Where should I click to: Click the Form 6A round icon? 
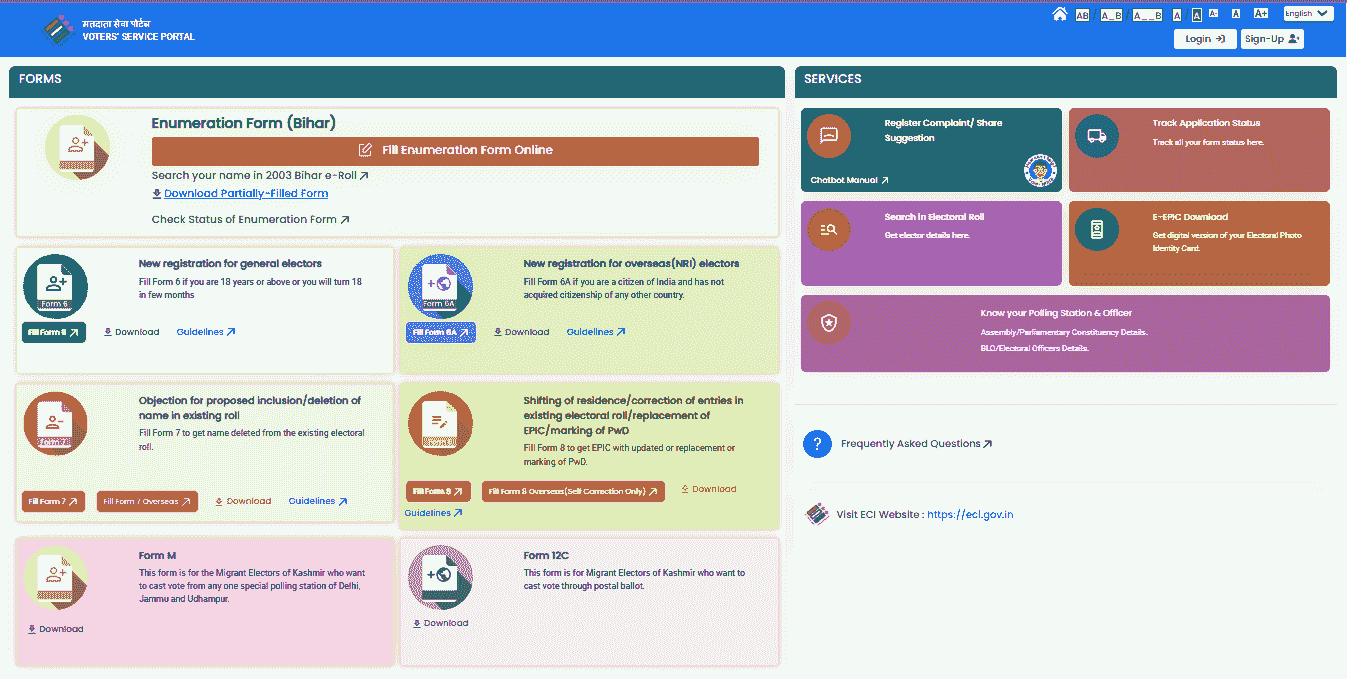pos(440,286)
